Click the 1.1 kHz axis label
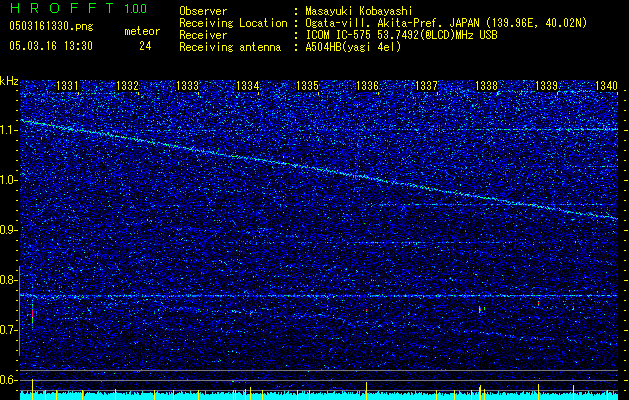629x400 pixels. (x=9, y=131)
